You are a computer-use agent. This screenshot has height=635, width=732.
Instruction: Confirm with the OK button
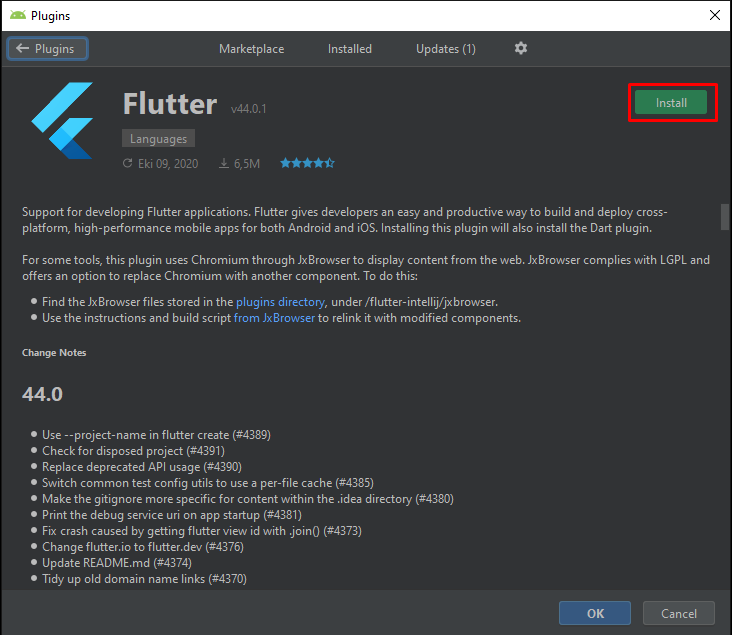[x=595, y=613]
